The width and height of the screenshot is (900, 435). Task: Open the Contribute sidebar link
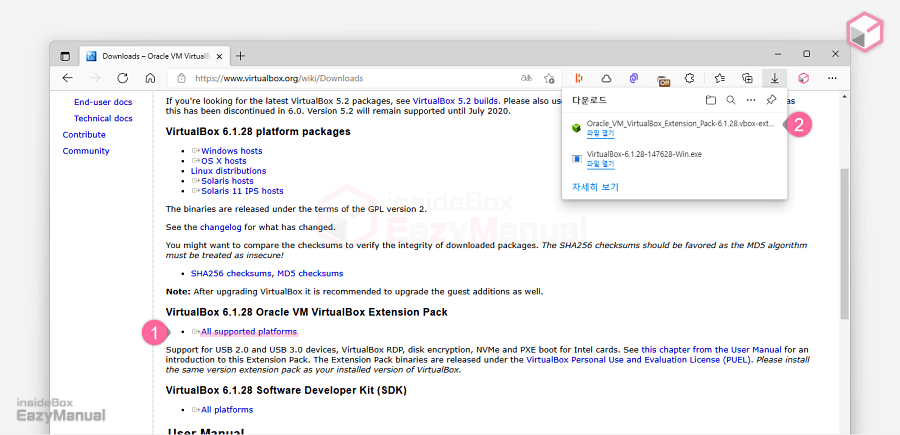(84, 135)
